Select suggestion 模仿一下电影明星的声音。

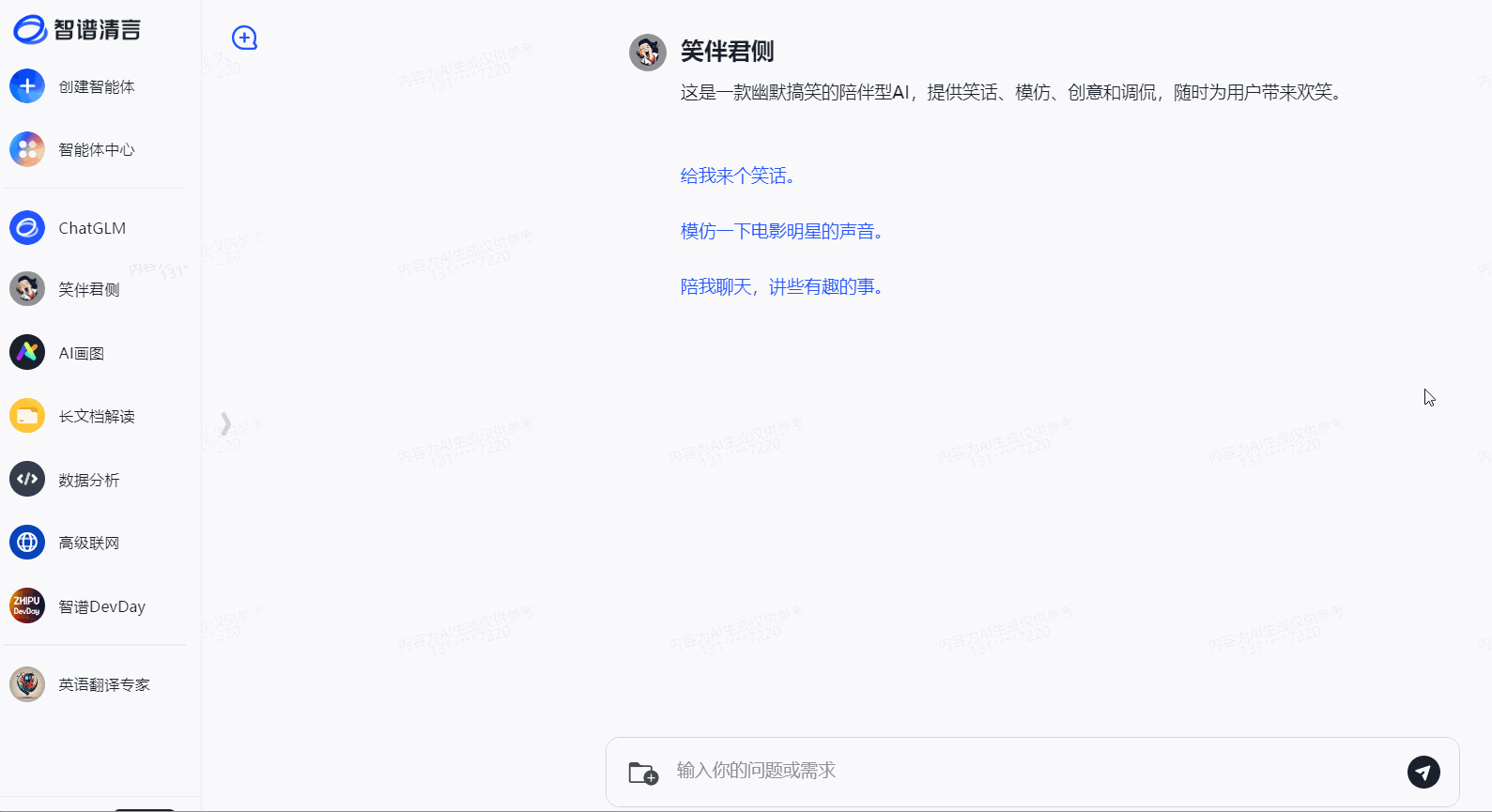781,231
